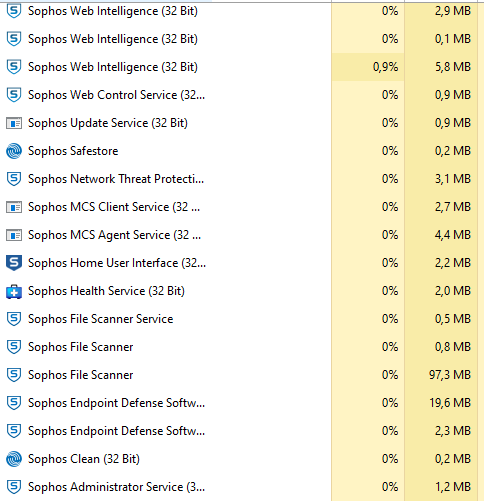
Task: Click the Sophos Network Threat Protection shield icon
Action: (x=14, y=179)
